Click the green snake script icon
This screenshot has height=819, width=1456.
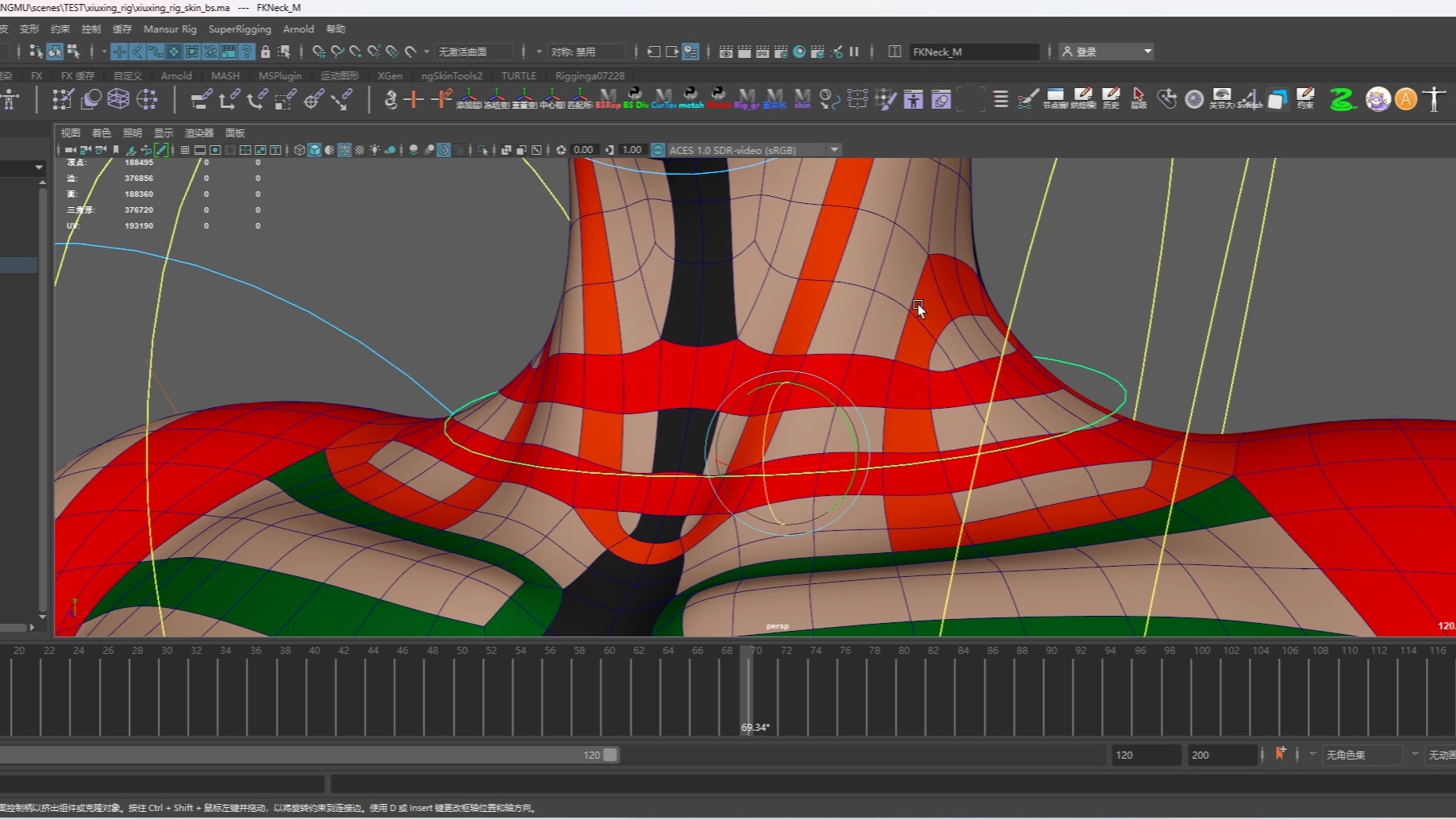[1342, 99]
